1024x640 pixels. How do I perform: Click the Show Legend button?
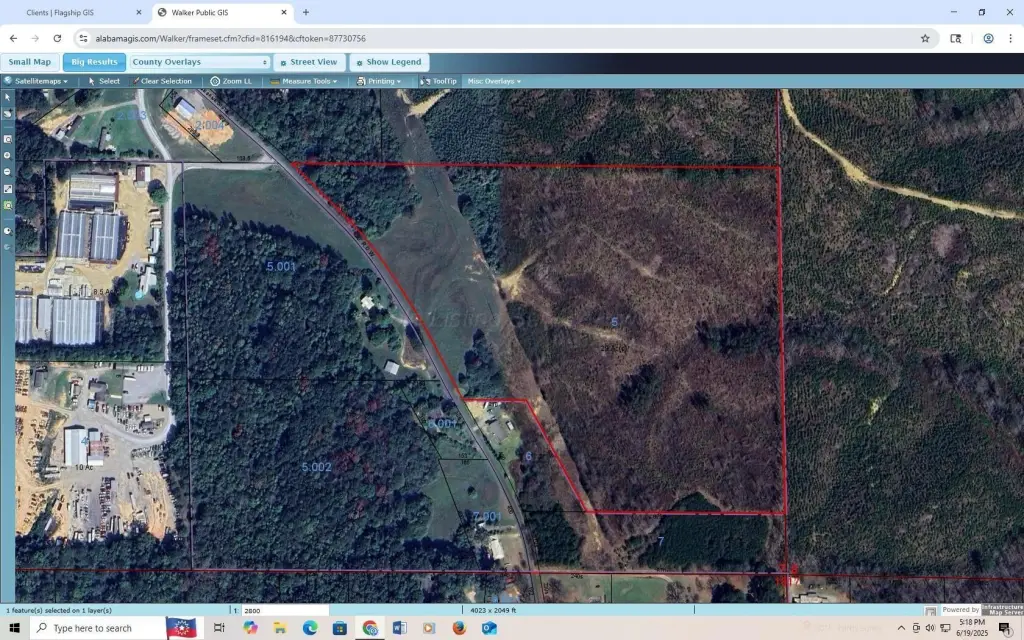[x=389, y=62]
